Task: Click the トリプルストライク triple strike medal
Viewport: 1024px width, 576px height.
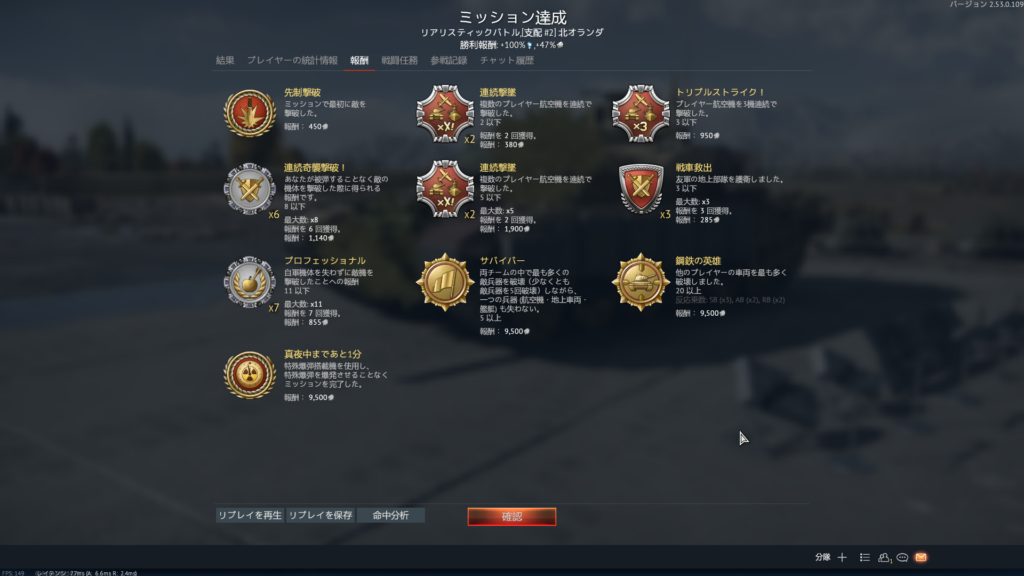Action: pos(641,114)
